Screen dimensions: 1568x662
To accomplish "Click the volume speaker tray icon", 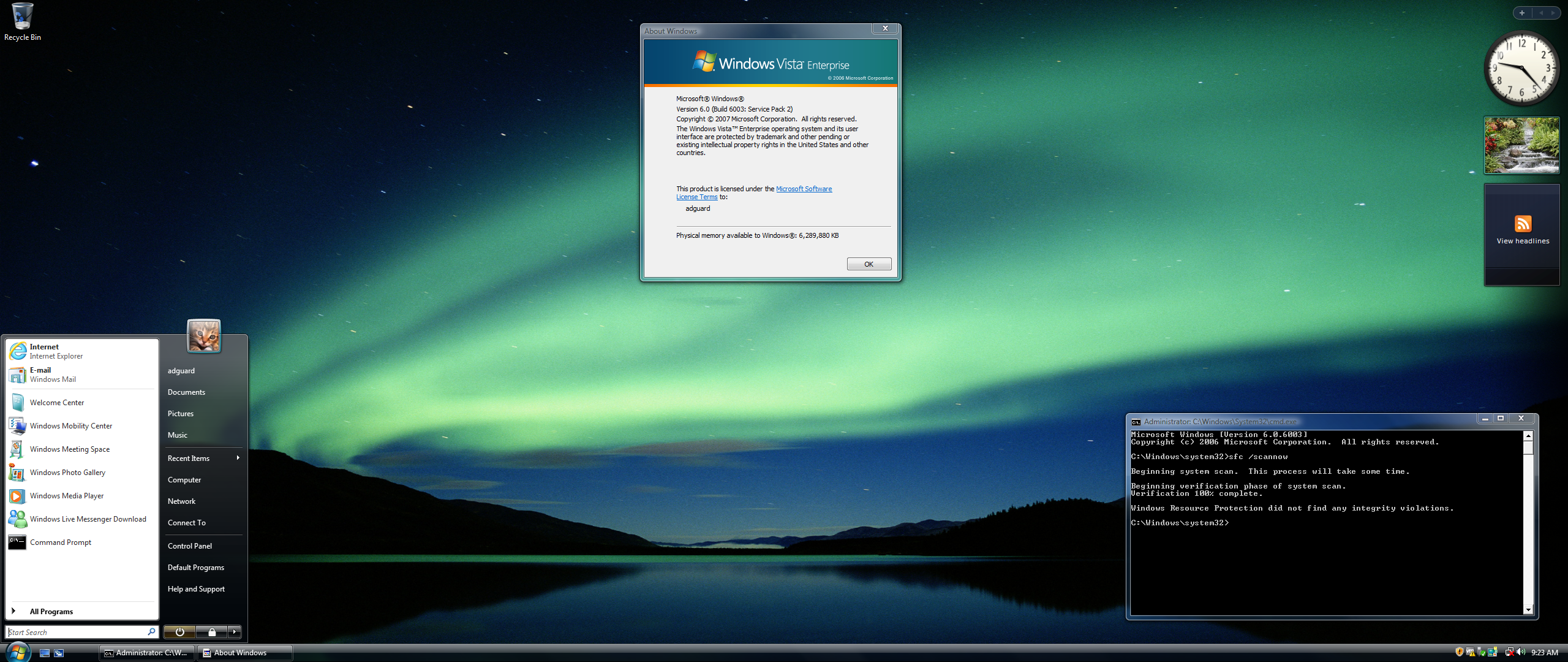I will 1520,652.
